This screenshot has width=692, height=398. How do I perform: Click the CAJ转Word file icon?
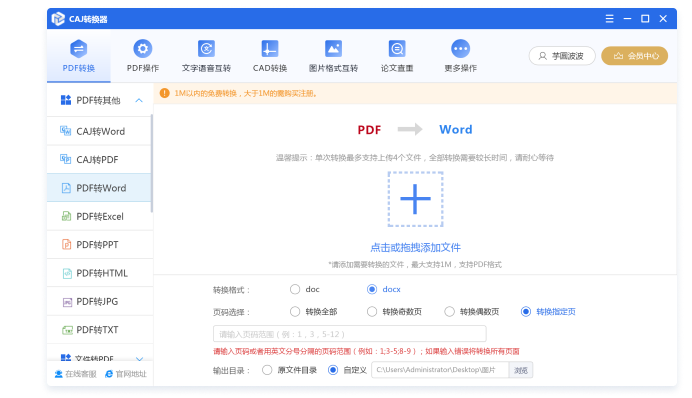pyautogui.click(x=65, y=131)
